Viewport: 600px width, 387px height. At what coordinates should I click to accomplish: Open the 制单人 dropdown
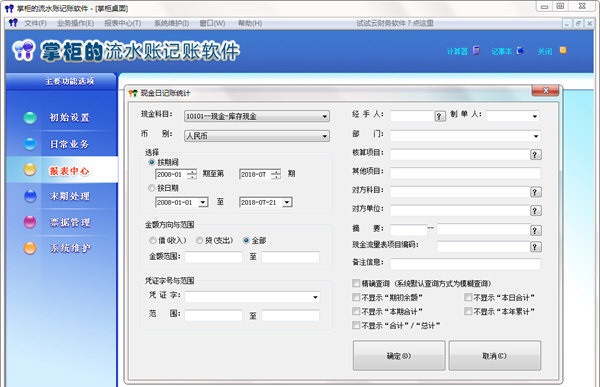tap(513, 116)
